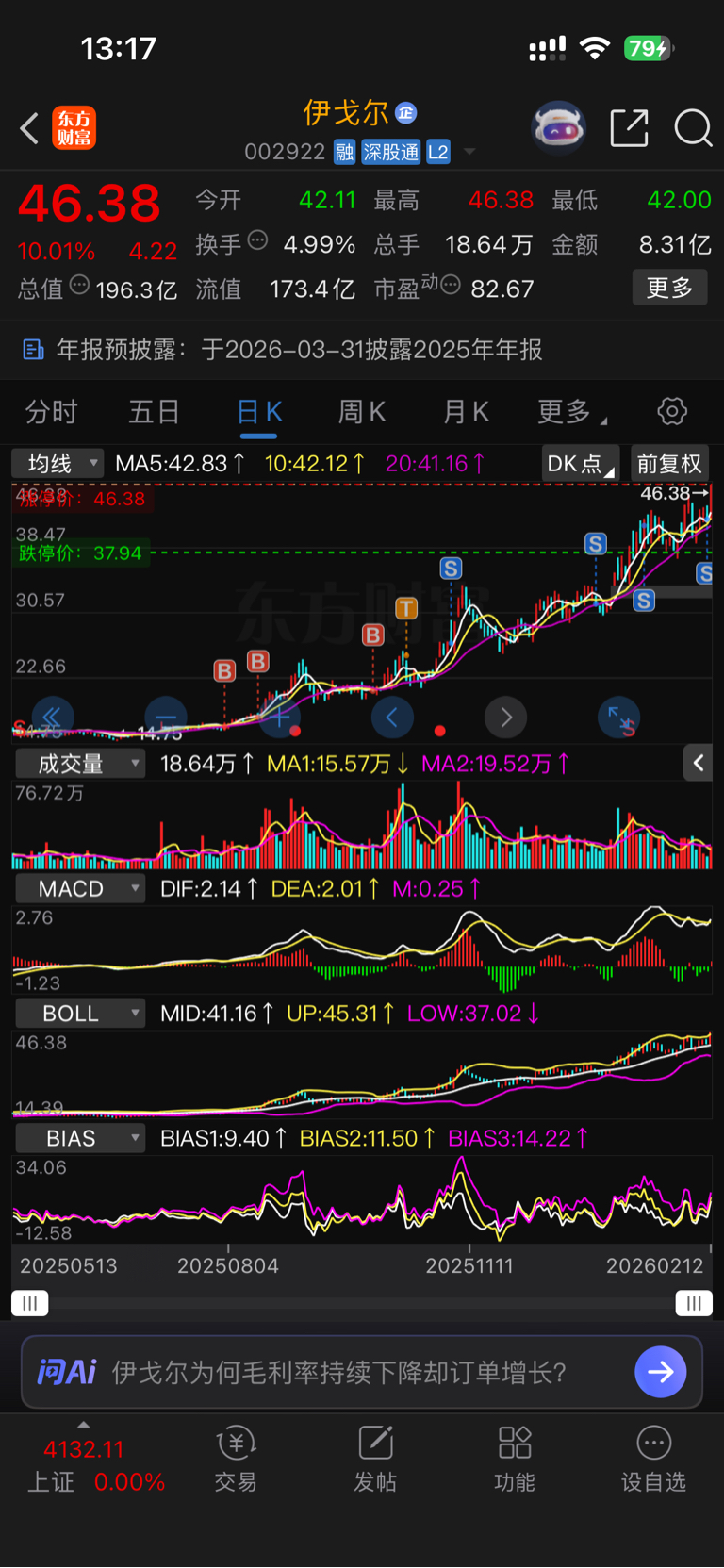
Task: Zoom out chart with minus control
Action: [166, 718]
